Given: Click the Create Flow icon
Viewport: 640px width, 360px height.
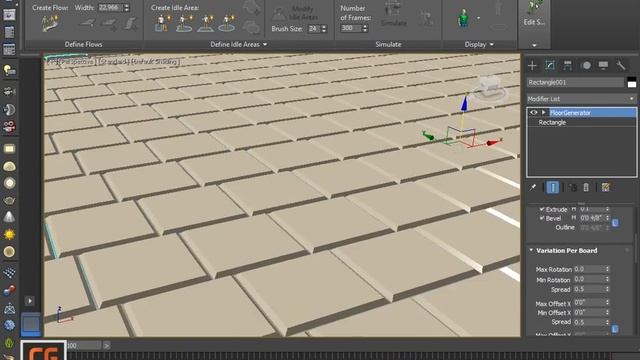Looking at the screenshot, I should (x=50, y=24).
